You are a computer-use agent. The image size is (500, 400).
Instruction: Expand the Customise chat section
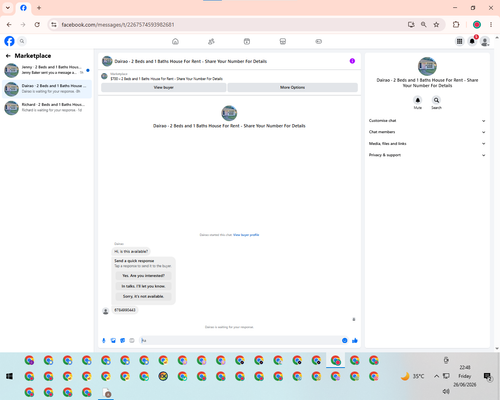pyautogui.click(x=427, y=121)
